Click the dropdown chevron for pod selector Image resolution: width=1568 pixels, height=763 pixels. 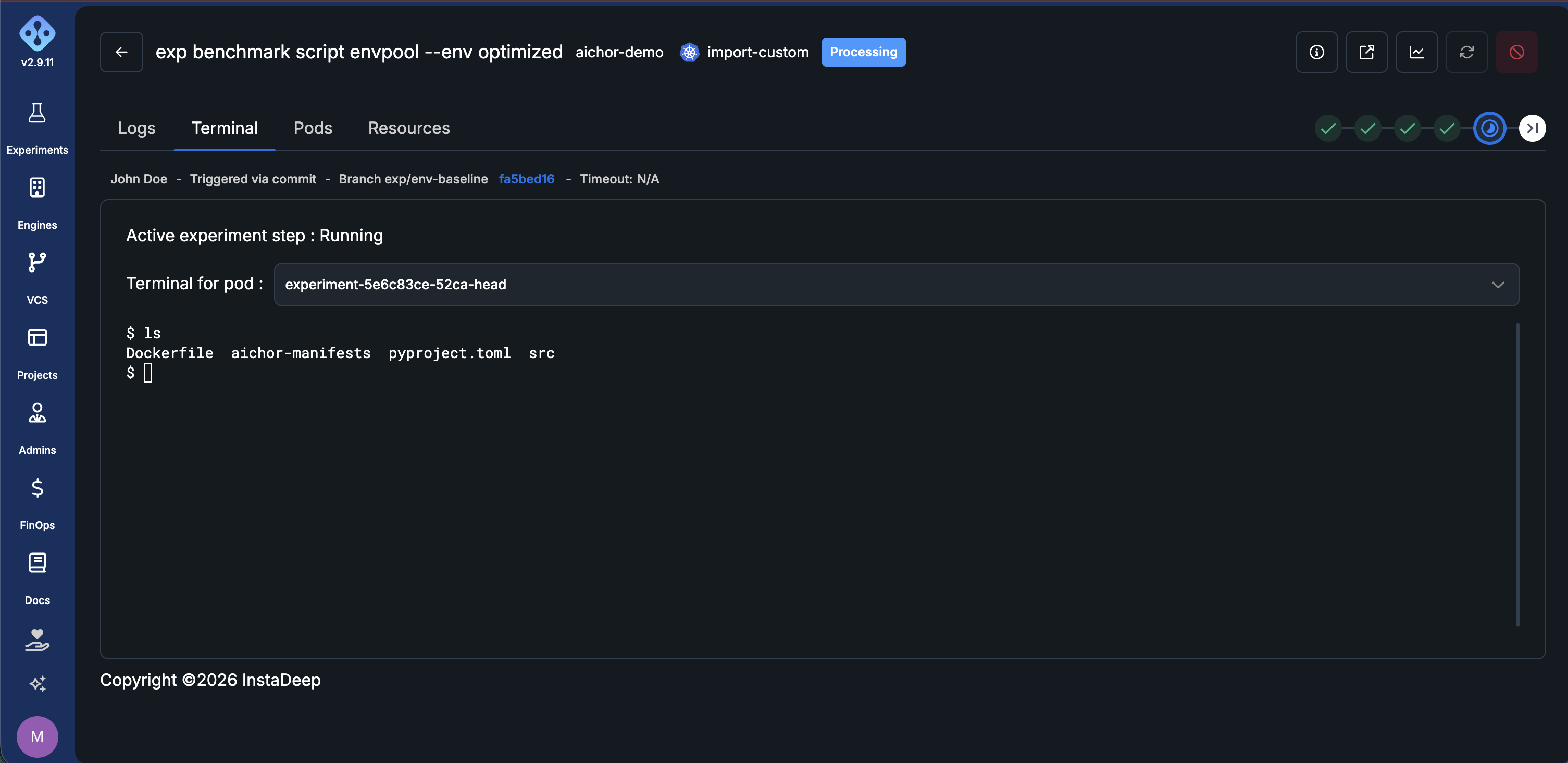(1498, 285)
